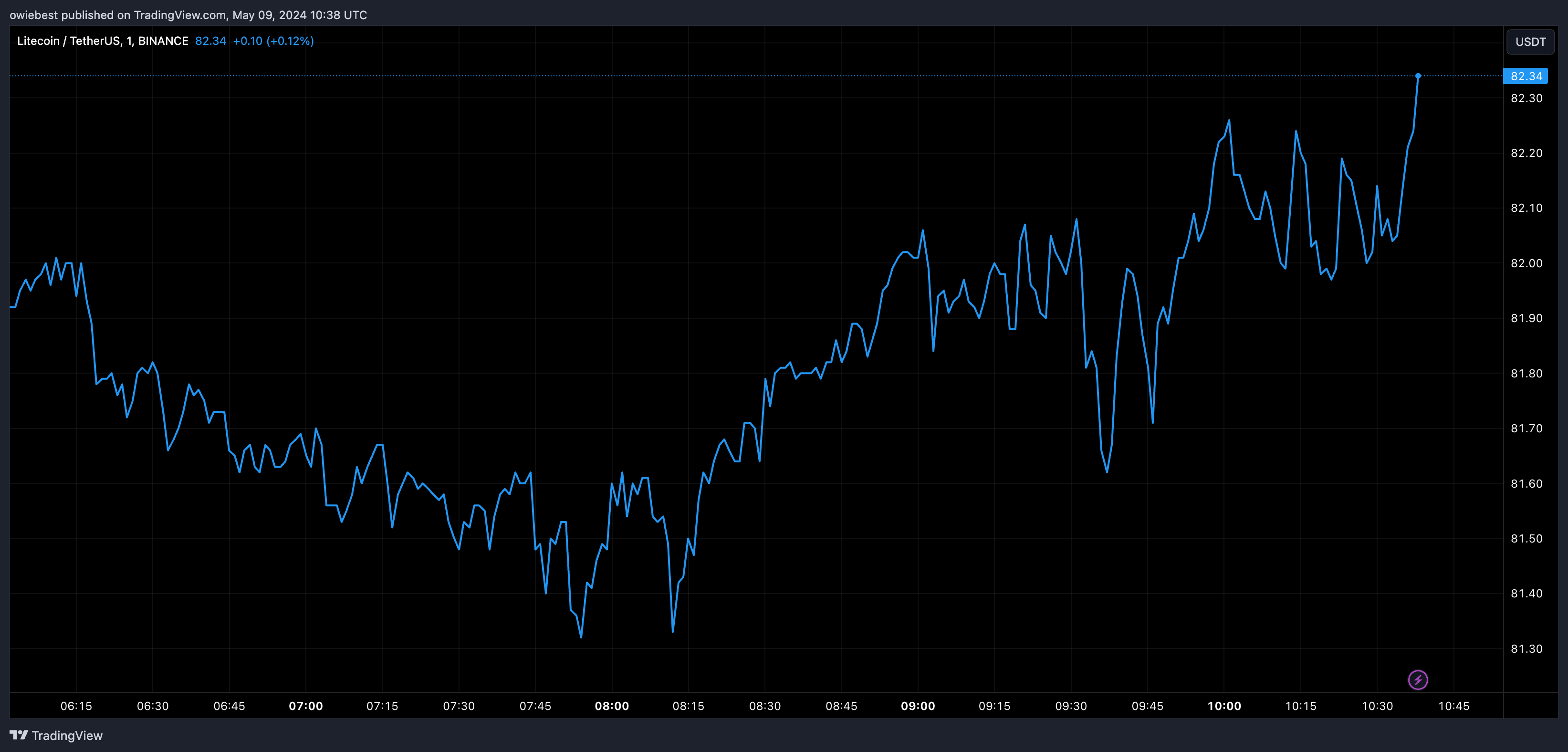Select the 07:00 time axis label
Viewport: 1568px width, 752px height.
305,706
